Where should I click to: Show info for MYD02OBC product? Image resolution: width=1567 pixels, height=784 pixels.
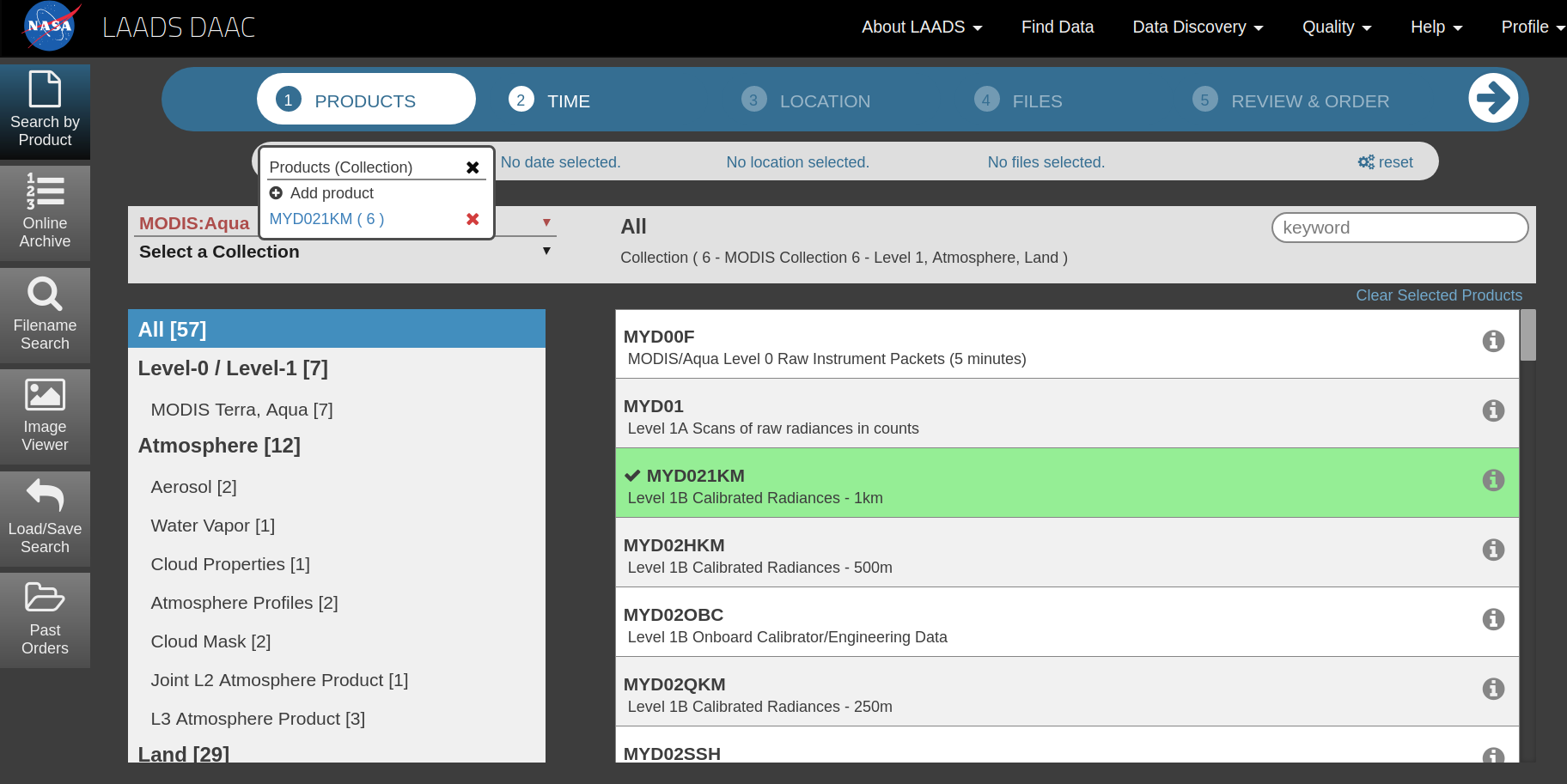tap(1493, 619)
